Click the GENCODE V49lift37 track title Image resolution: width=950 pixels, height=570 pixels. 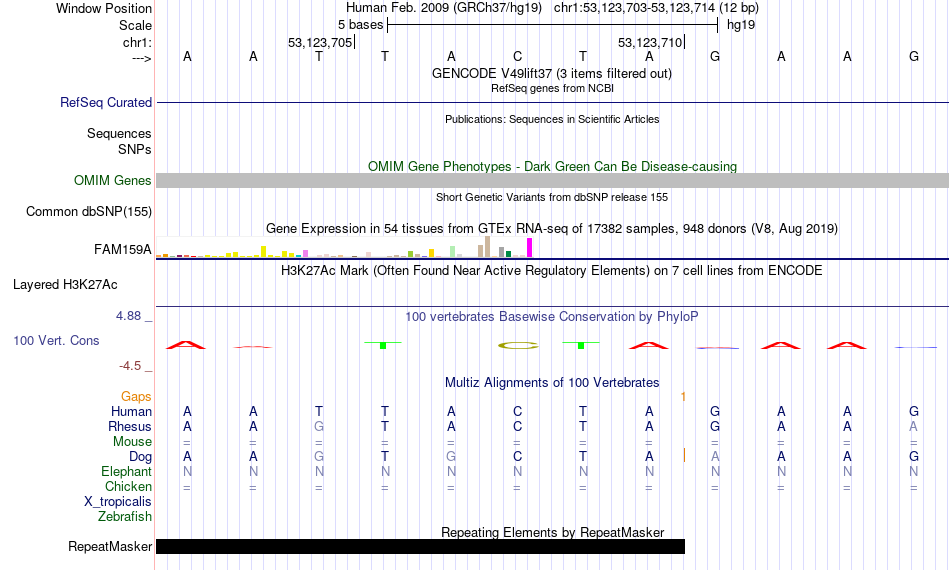point(551,73)
